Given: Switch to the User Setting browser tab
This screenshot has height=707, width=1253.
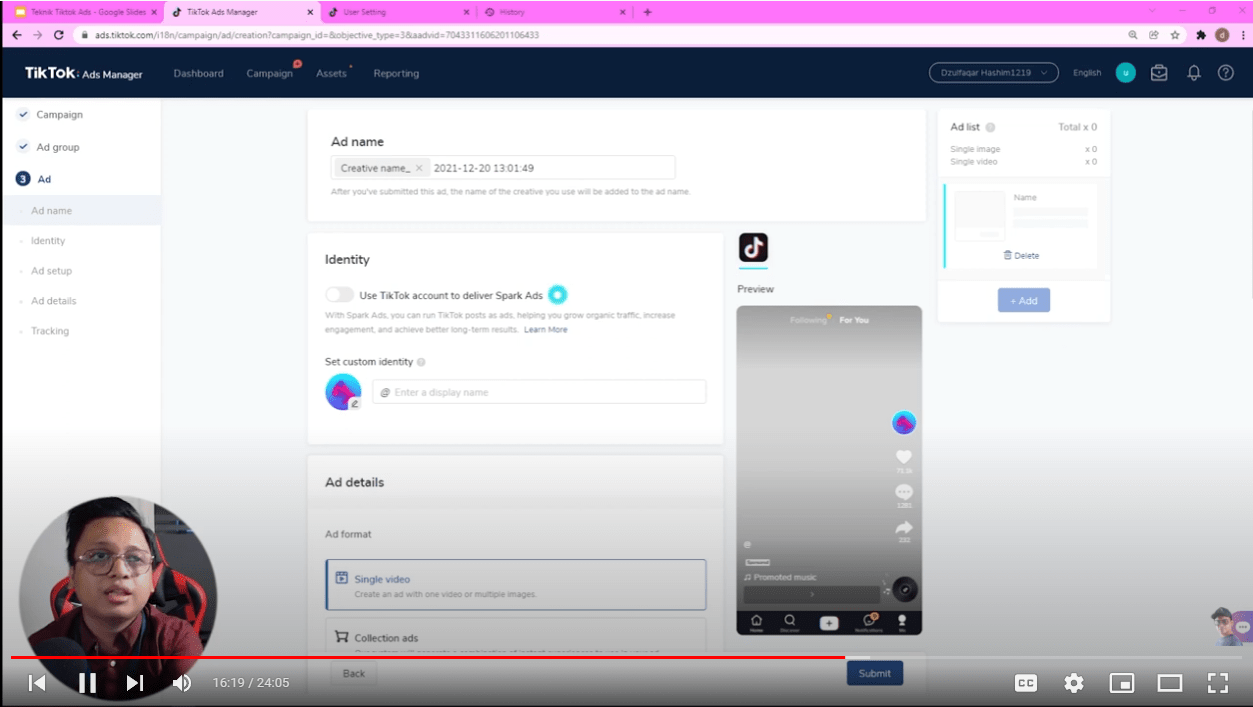Looking at the screenshot, I should (394, 12).
